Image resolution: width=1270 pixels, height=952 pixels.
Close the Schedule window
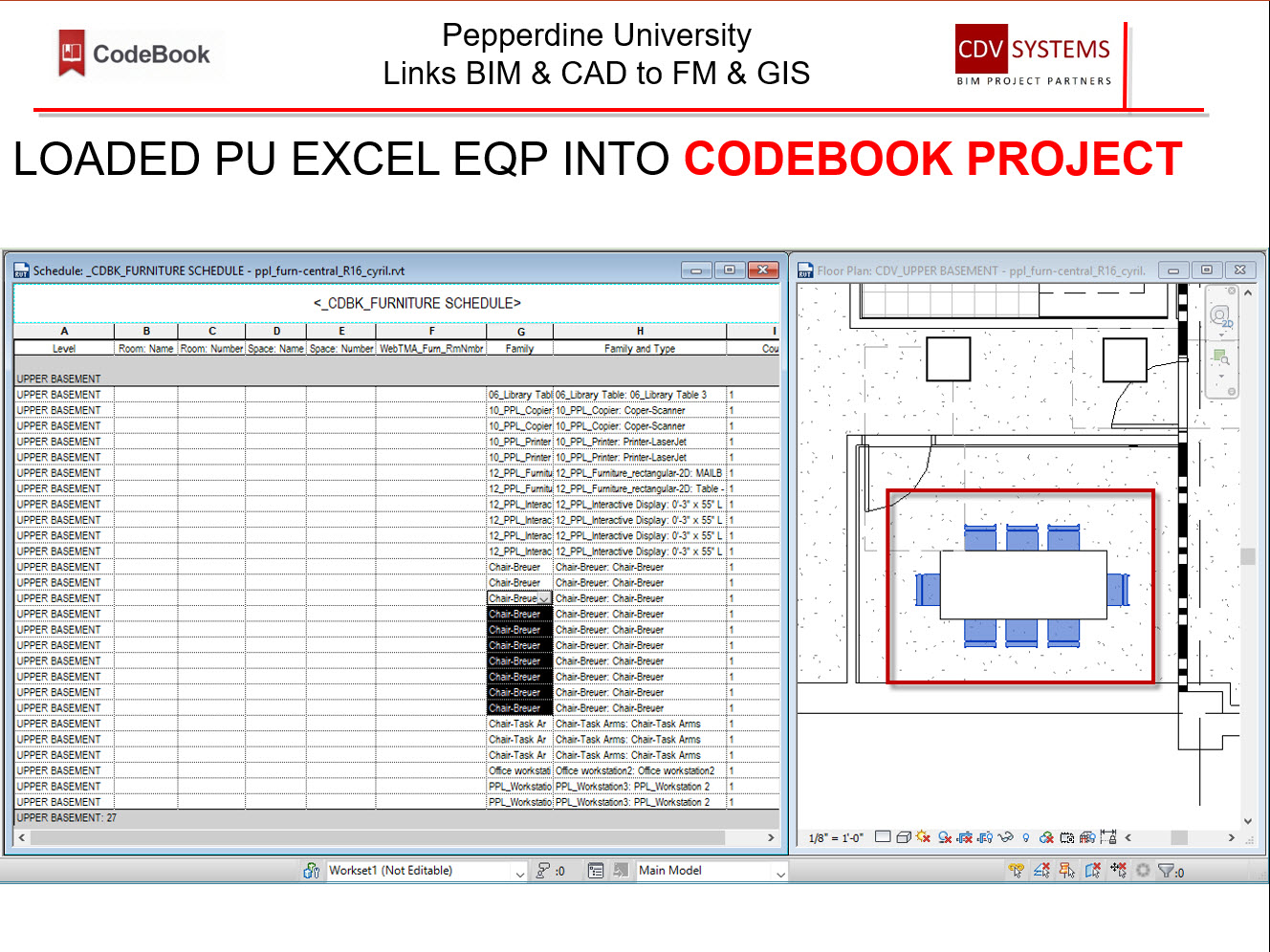tap(763, 270)
